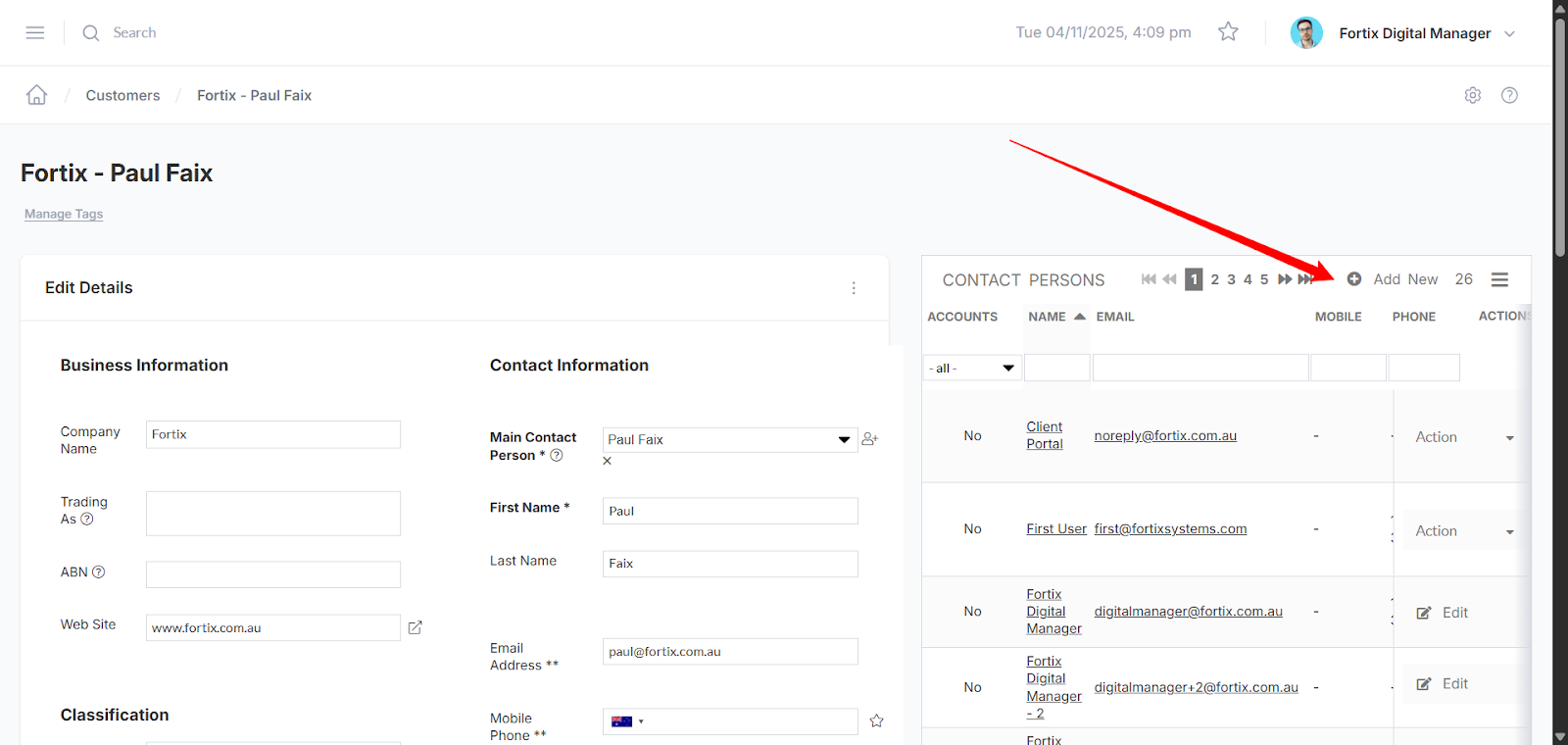The width and height of the screenshot is (1568, 745).
Task: Open the Main Contact Person Paul Faix dropdown
Action: [730, 440]
